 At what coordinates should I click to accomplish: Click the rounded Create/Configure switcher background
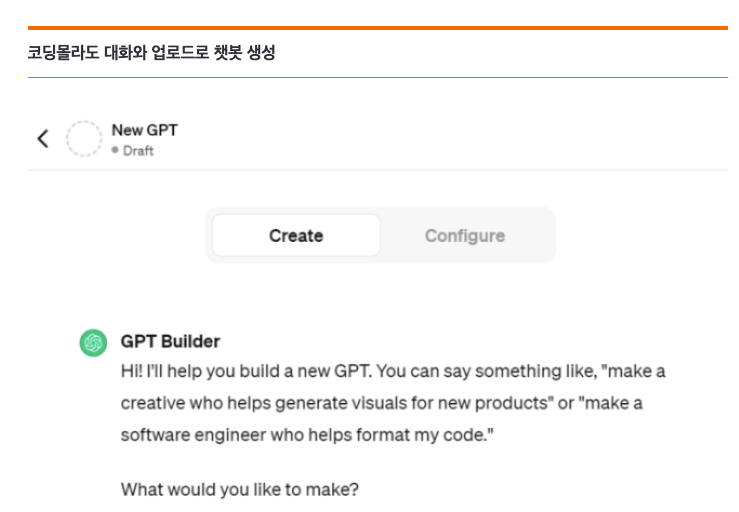click(380, 235)
